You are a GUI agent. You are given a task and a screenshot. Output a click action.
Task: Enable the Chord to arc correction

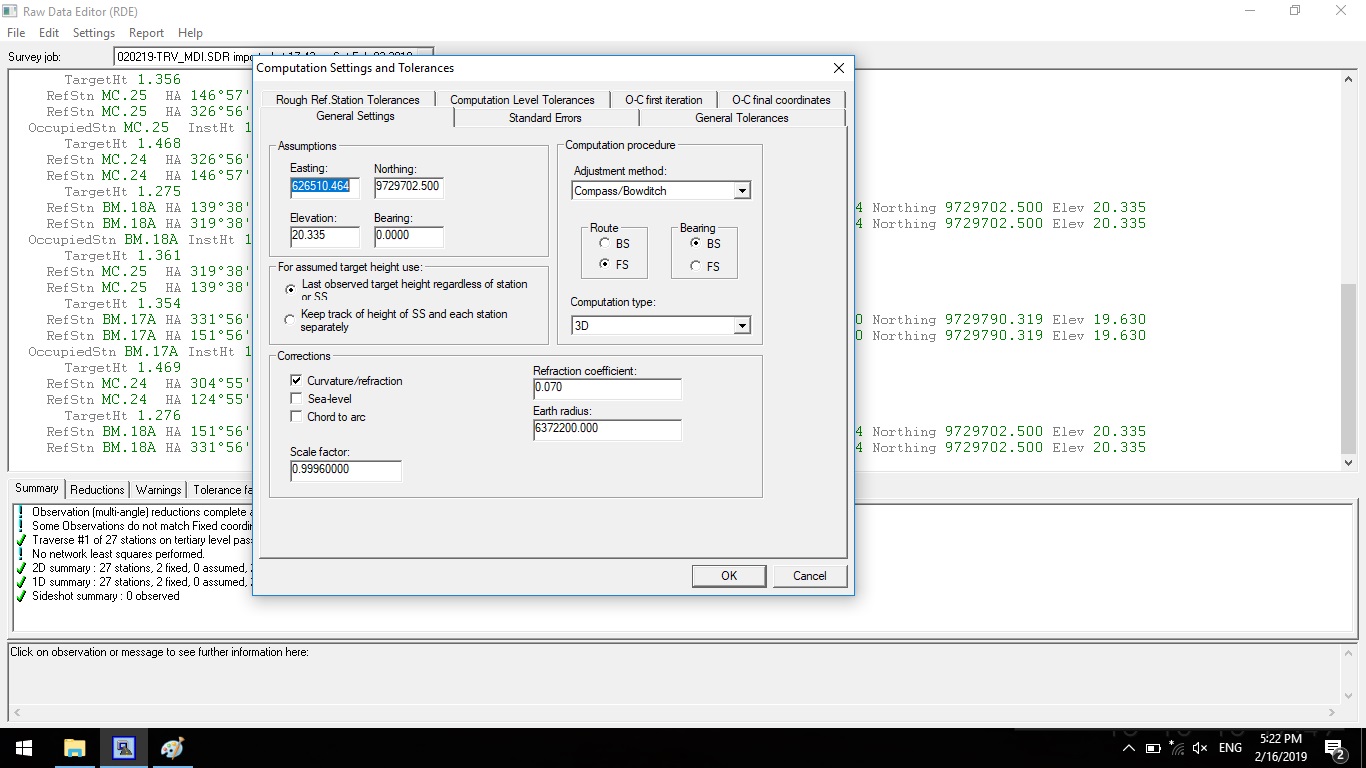[x=296, y=417]
